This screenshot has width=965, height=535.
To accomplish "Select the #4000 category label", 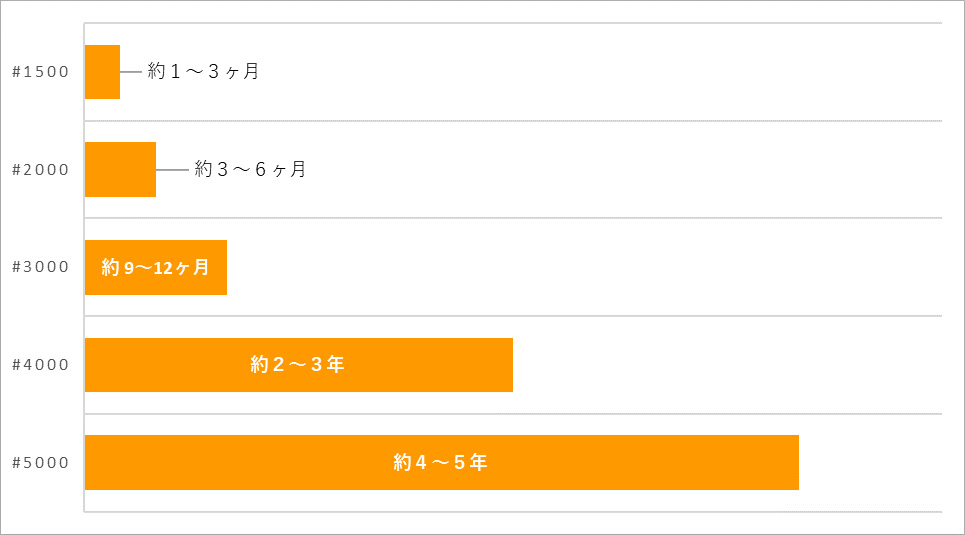I will 40,365.
